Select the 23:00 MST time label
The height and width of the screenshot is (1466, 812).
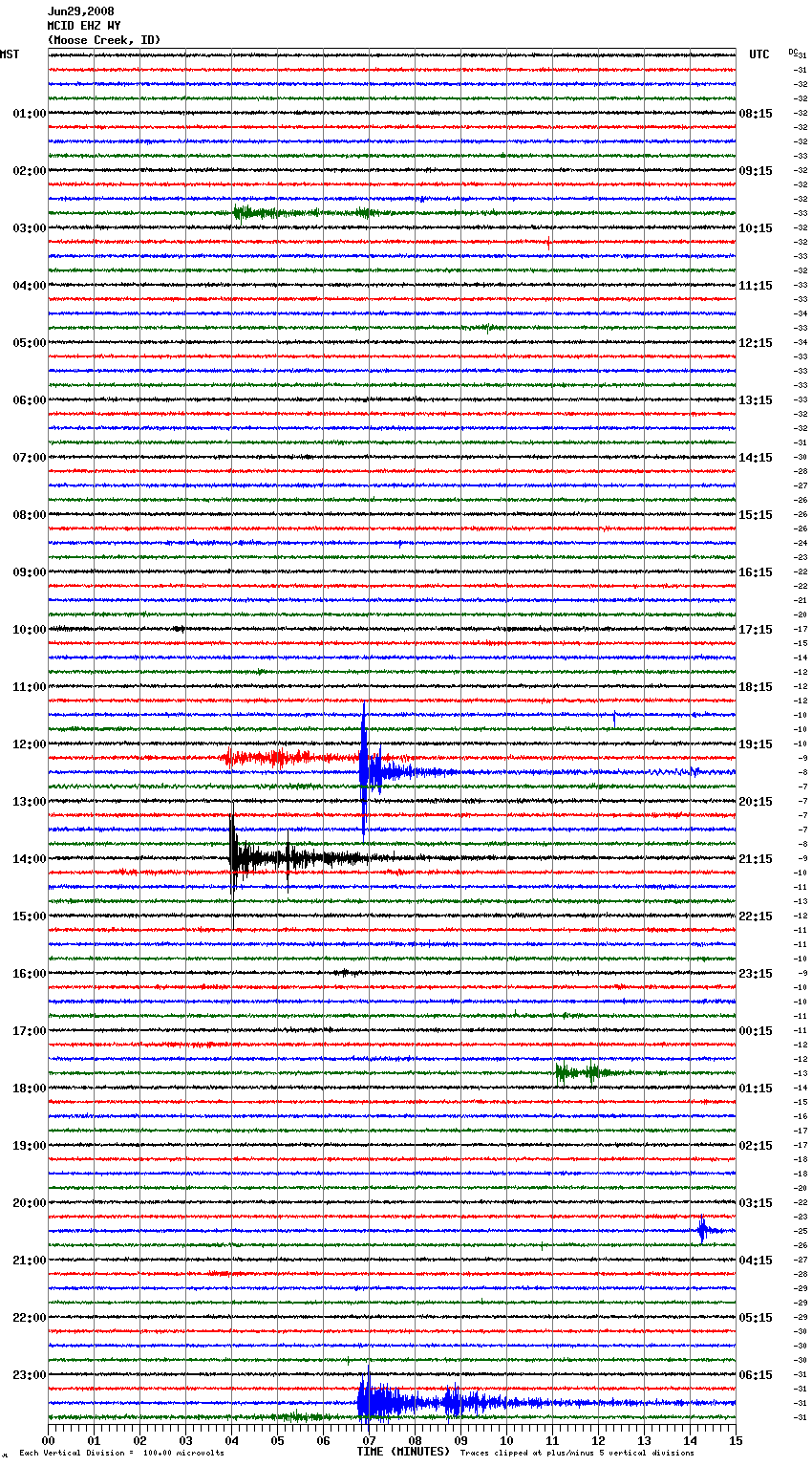pyautogui.click(x=30, y=1375)
